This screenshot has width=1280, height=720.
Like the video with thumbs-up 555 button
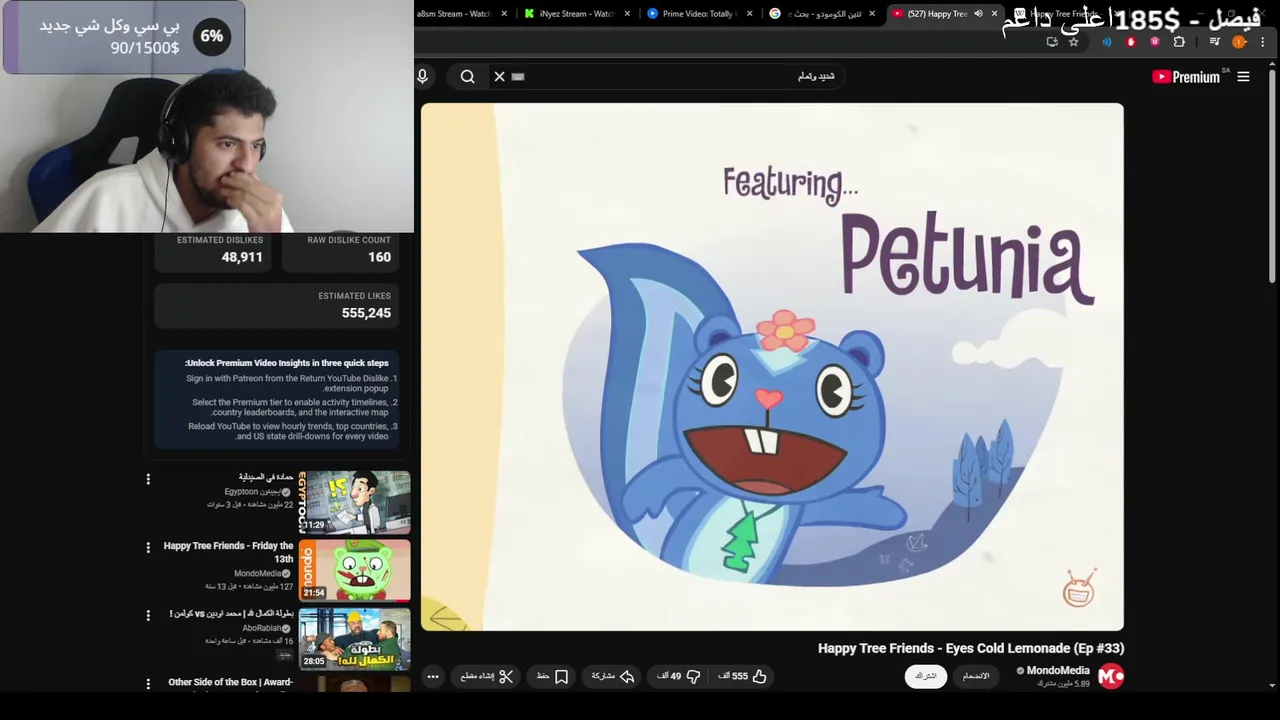click(x=742, y=677)
